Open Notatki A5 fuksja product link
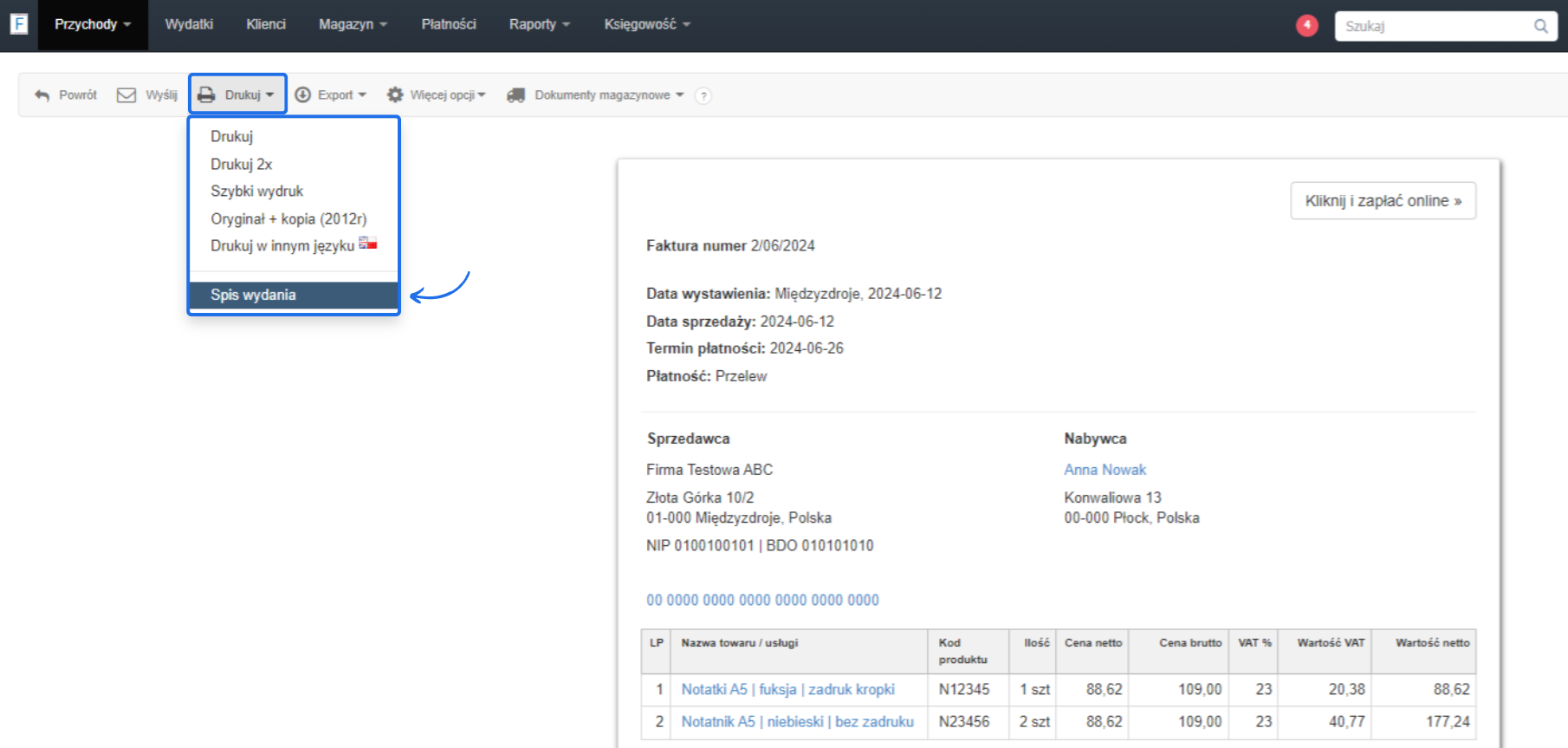Image resolution: width=1568 pixels, height=748 pixels. coord(787,689)
